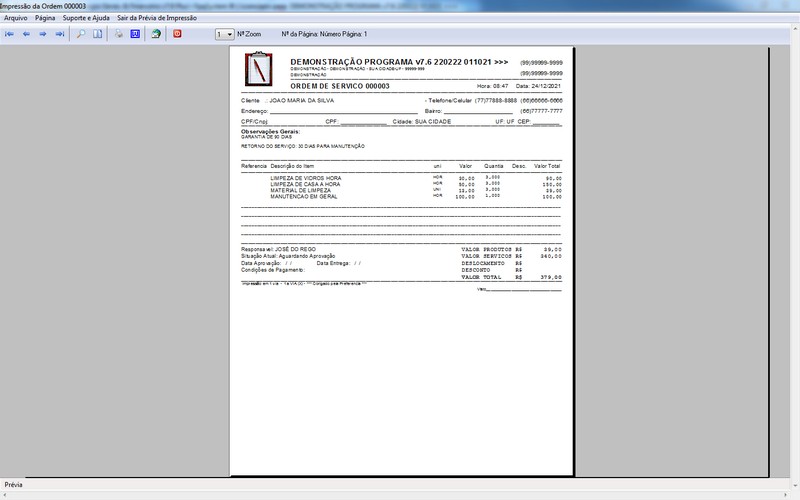Open the Nº Zoom dropdown
This screenshot has width=800, height=500.
pos(224,34)
